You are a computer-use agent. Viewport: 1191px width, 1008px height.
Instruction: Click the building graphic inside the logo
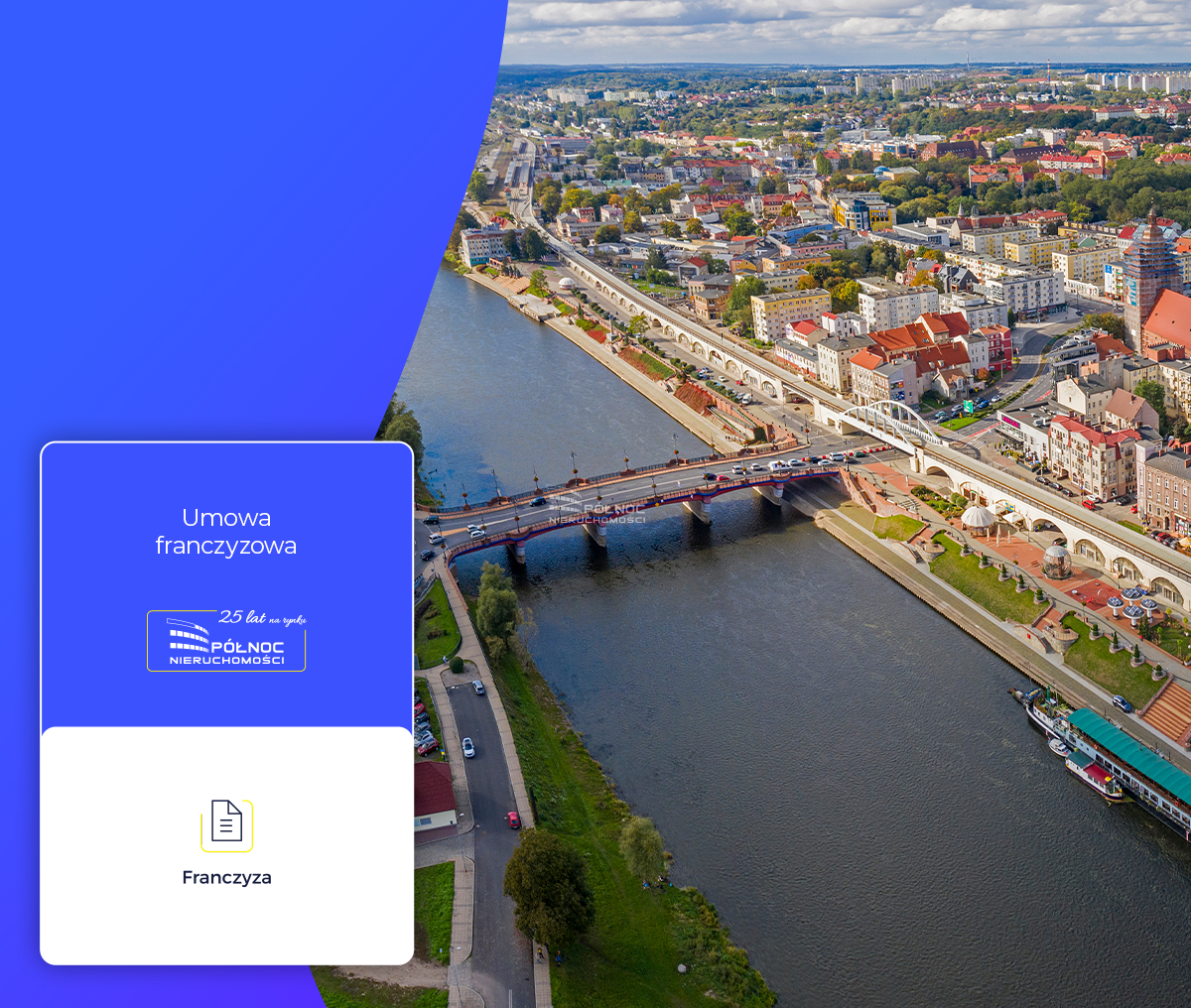coord(188,637)
